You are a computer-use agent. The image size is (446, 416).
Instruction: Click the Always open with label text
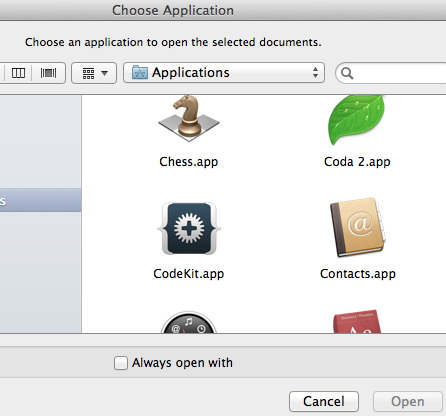tap(182, 363)
